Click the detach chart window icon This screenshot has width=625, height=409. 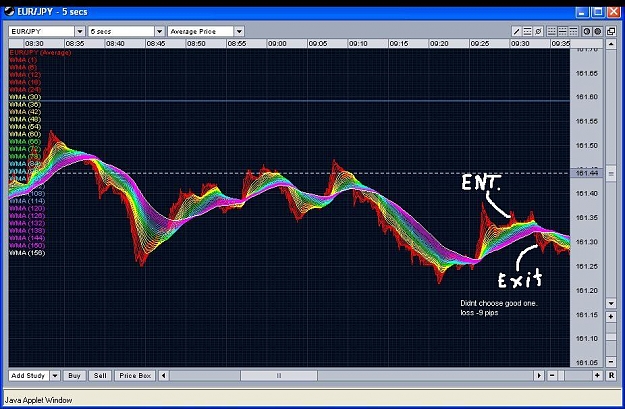click(611, 31)
